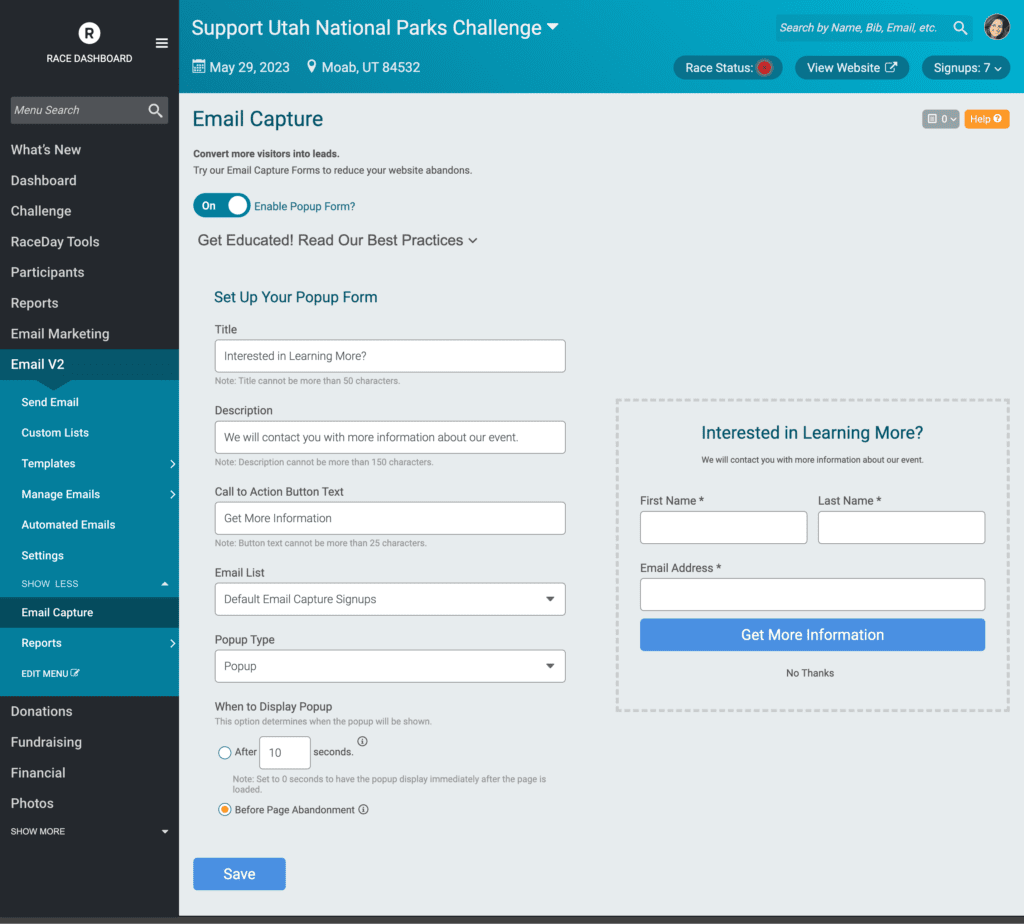Click the View Website button
Screen dimensions: 1024x924
click(x=852, y=68)
